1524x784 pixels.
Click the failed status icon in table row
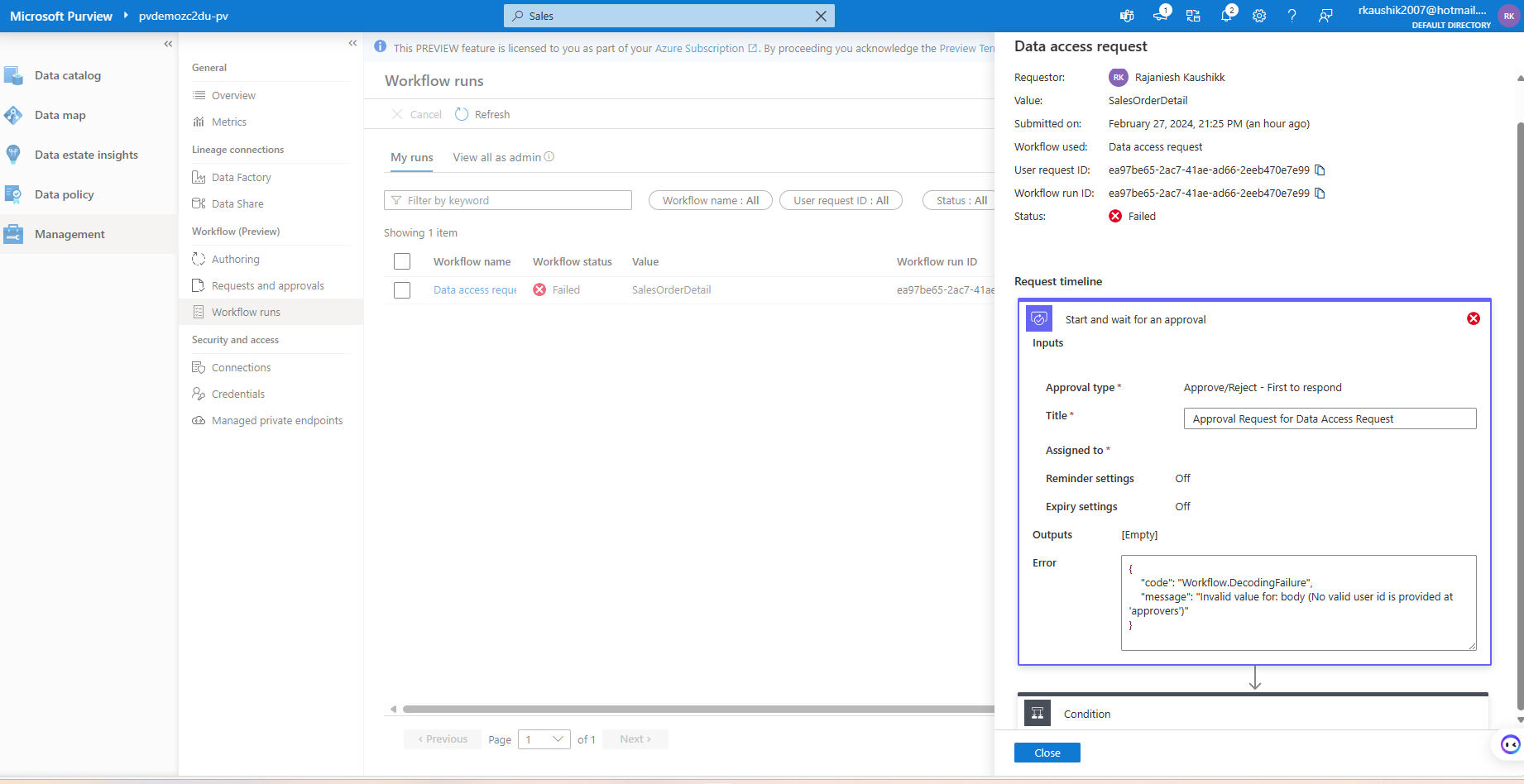point(539,289)
